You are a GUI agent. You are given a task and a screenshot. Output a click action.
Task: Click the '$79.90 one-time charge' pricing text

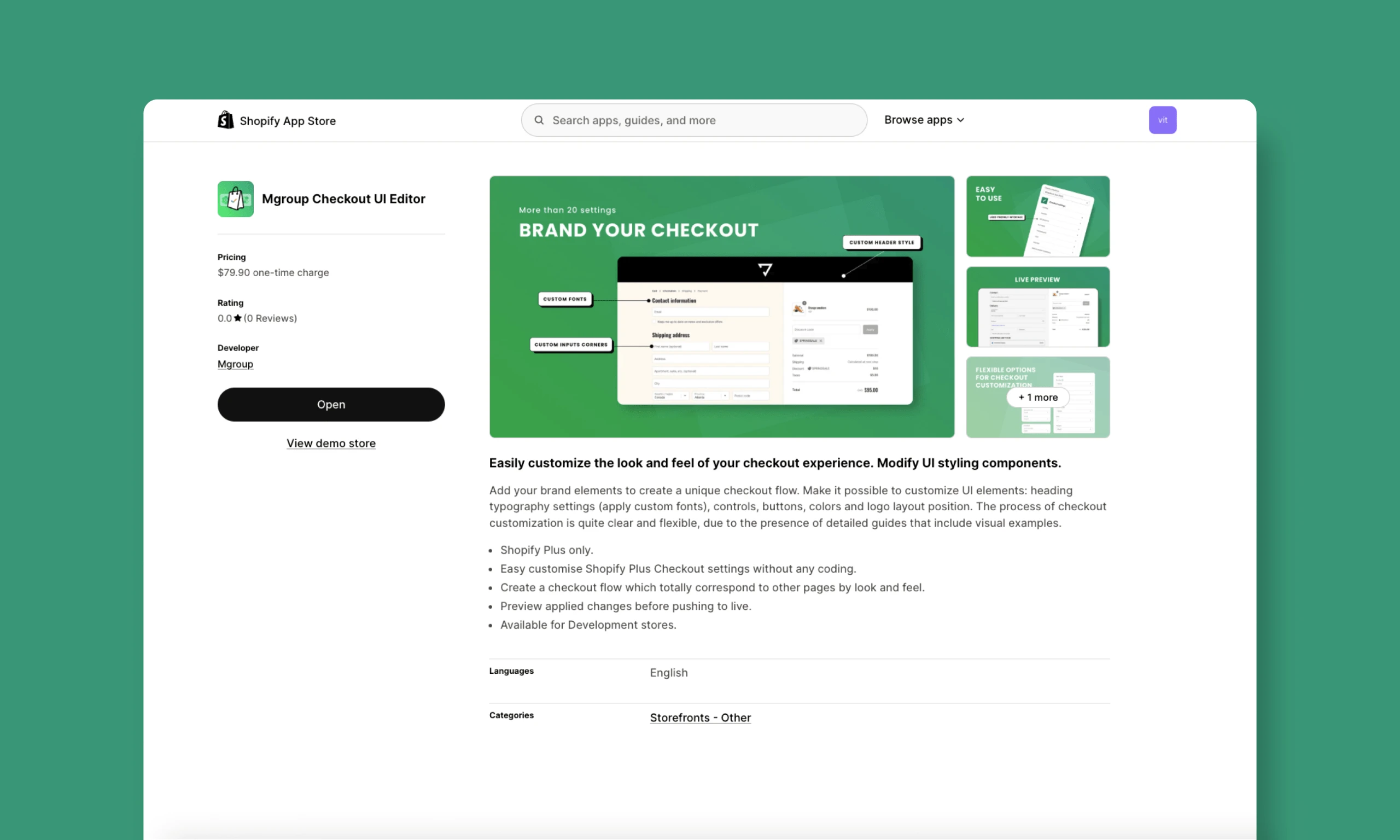click(273, 272)
